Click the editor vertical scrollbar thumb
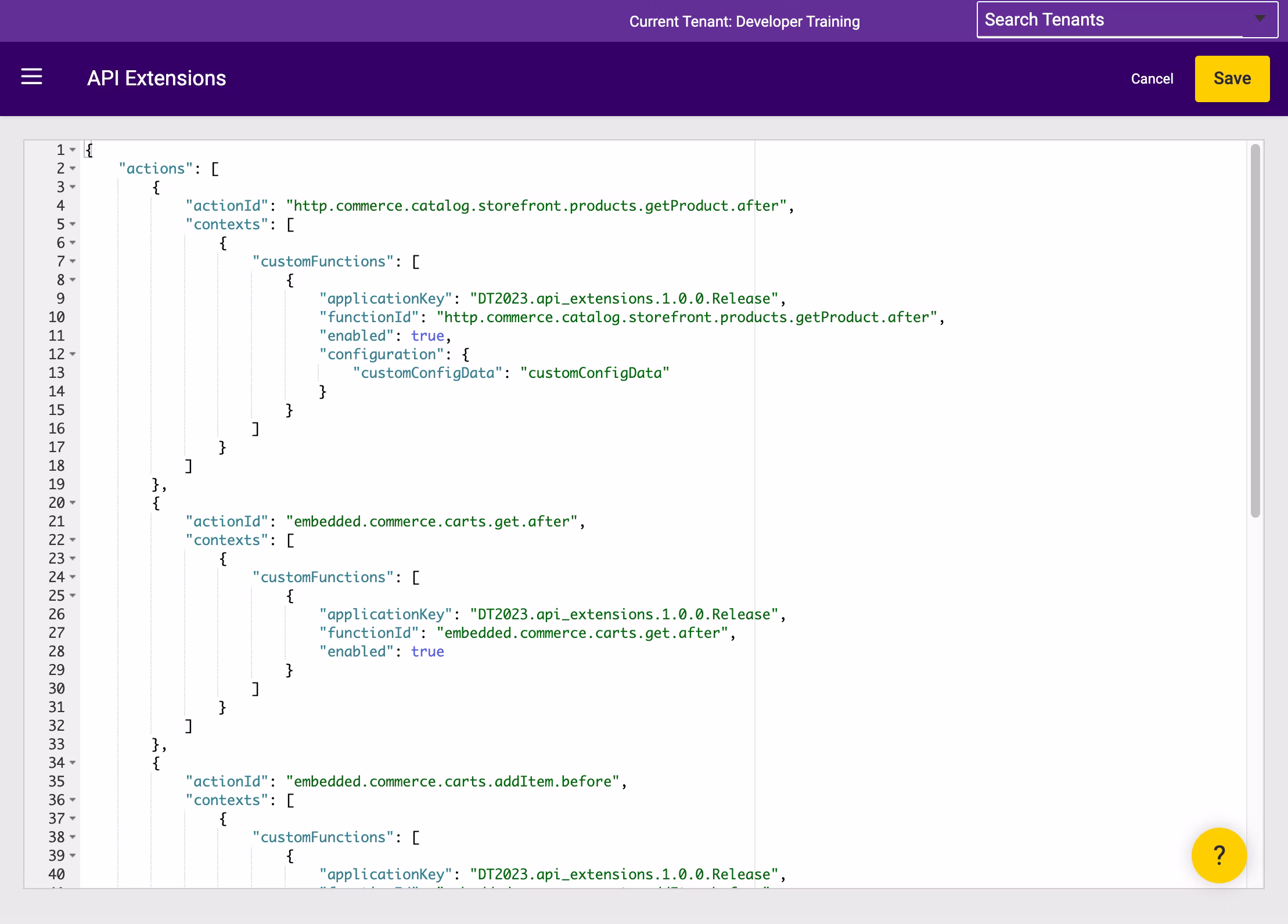Screen dimensions: 1288x924 (1255, 331)
